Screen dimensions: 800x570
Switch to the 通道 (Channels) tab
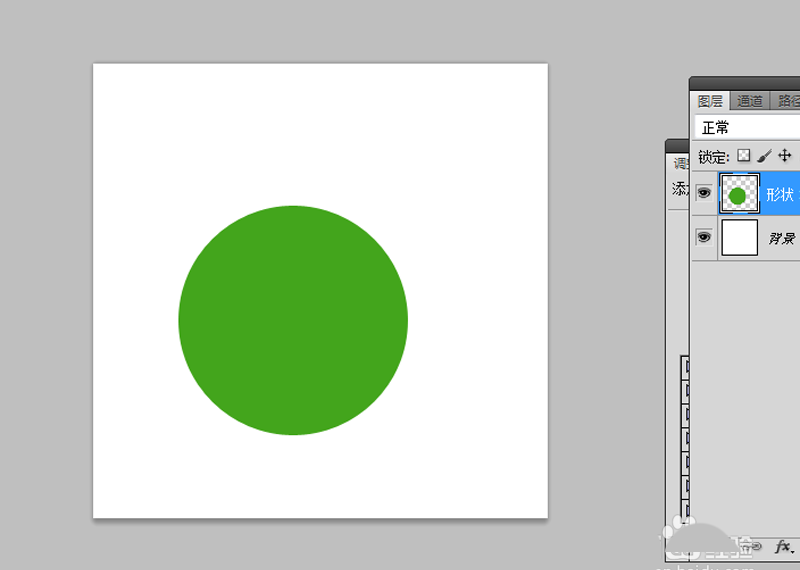coord(750,101)
